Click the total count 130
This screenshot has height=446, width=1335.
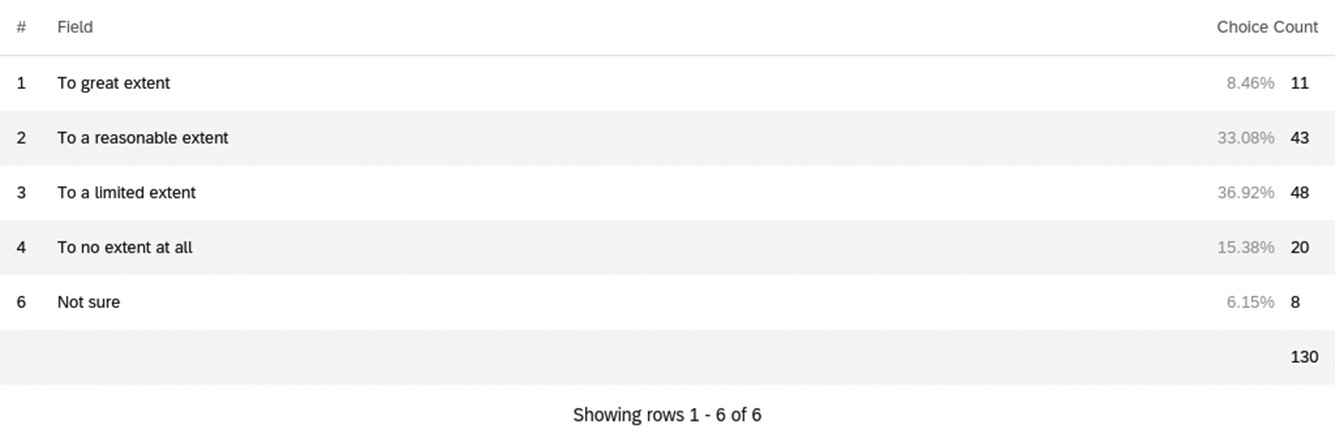(1304, 356)
